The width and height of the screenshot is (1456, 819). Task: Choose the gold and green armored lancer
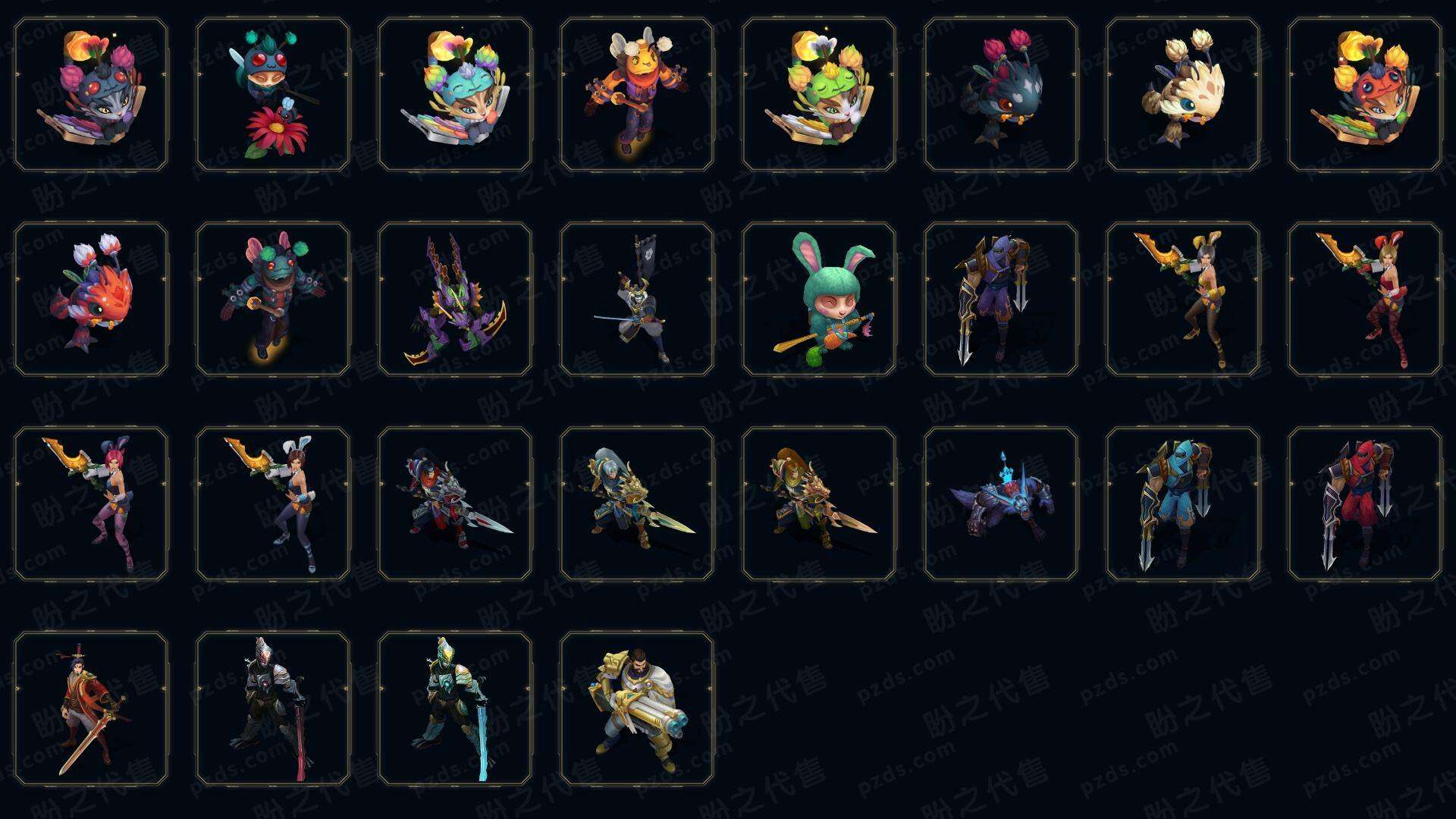pos(819,504)
